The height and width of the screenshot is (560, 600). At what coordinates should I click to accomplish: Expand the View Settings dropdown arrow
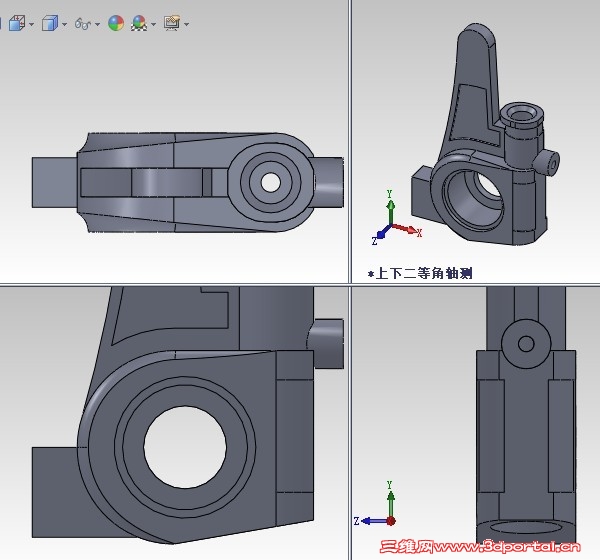[x=186, y=24]
